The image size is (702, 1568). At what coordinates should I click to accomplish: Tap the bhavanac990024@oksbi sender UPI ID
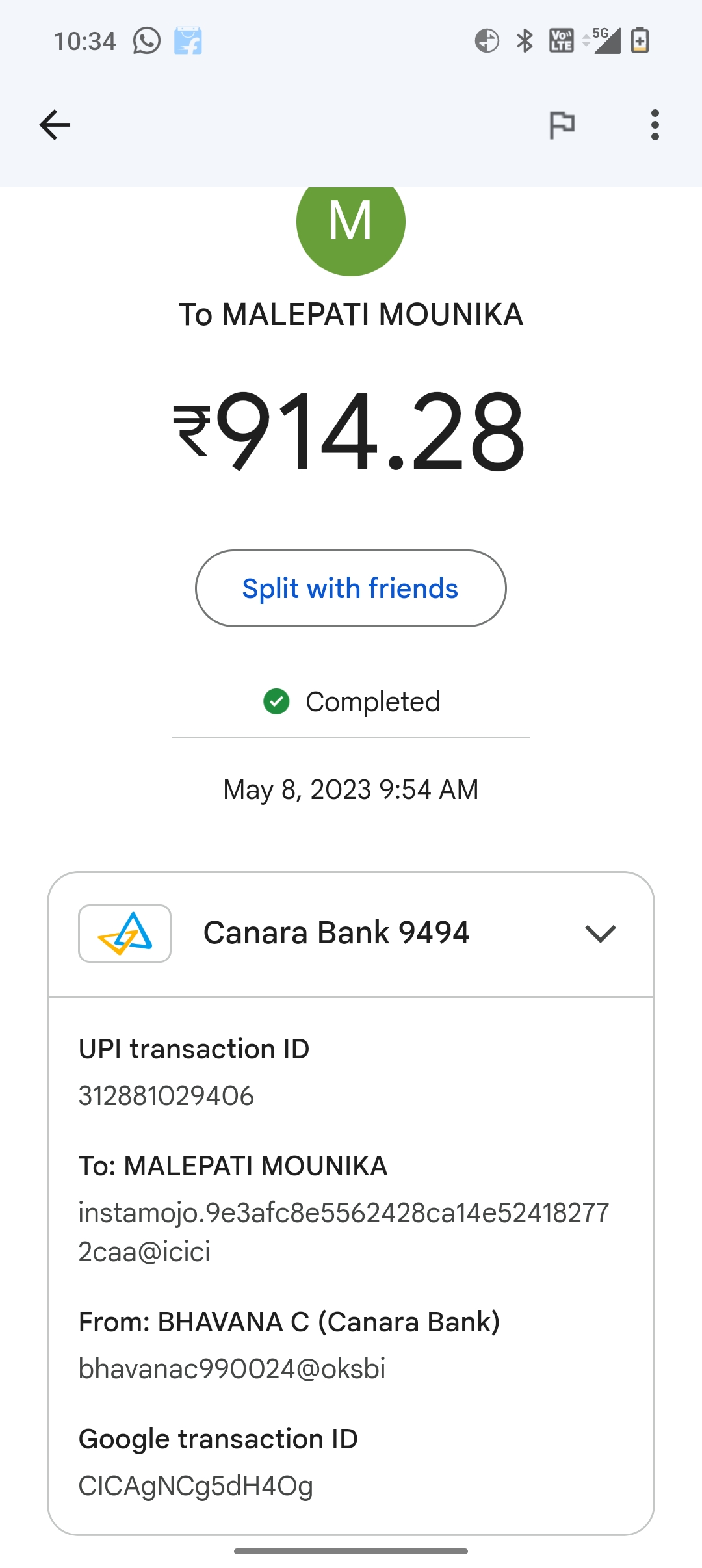(232, 1368)
